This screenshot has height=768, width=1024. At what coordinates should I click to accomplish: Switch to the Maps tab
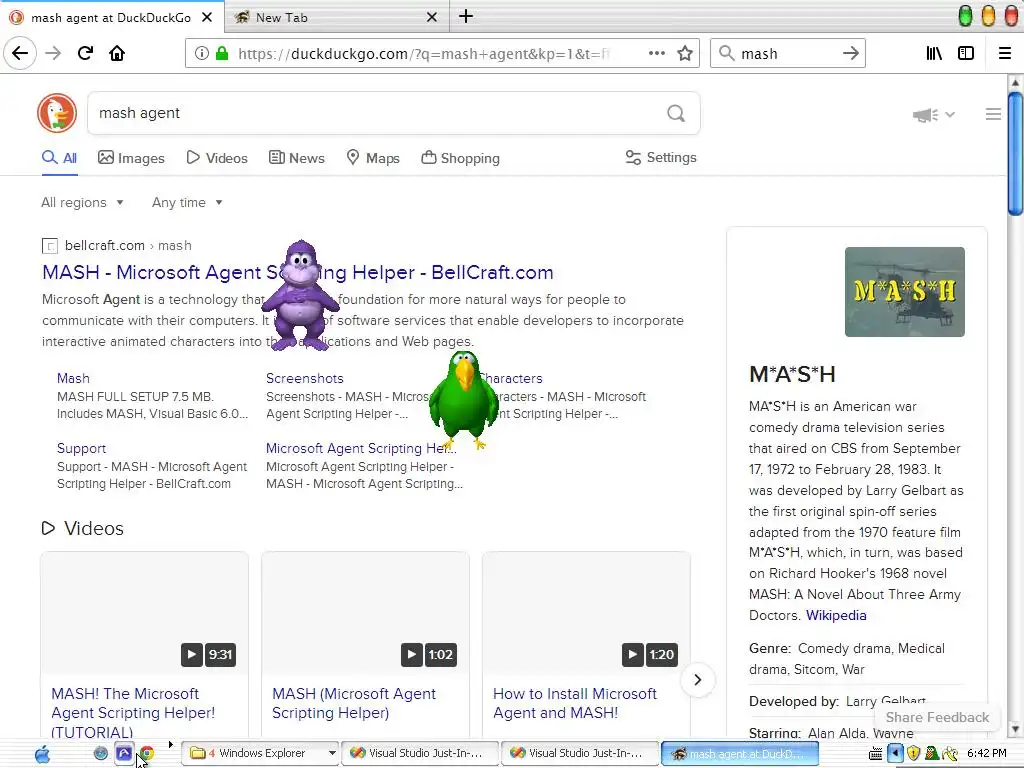pyautogui.click(x=373, y=158)
